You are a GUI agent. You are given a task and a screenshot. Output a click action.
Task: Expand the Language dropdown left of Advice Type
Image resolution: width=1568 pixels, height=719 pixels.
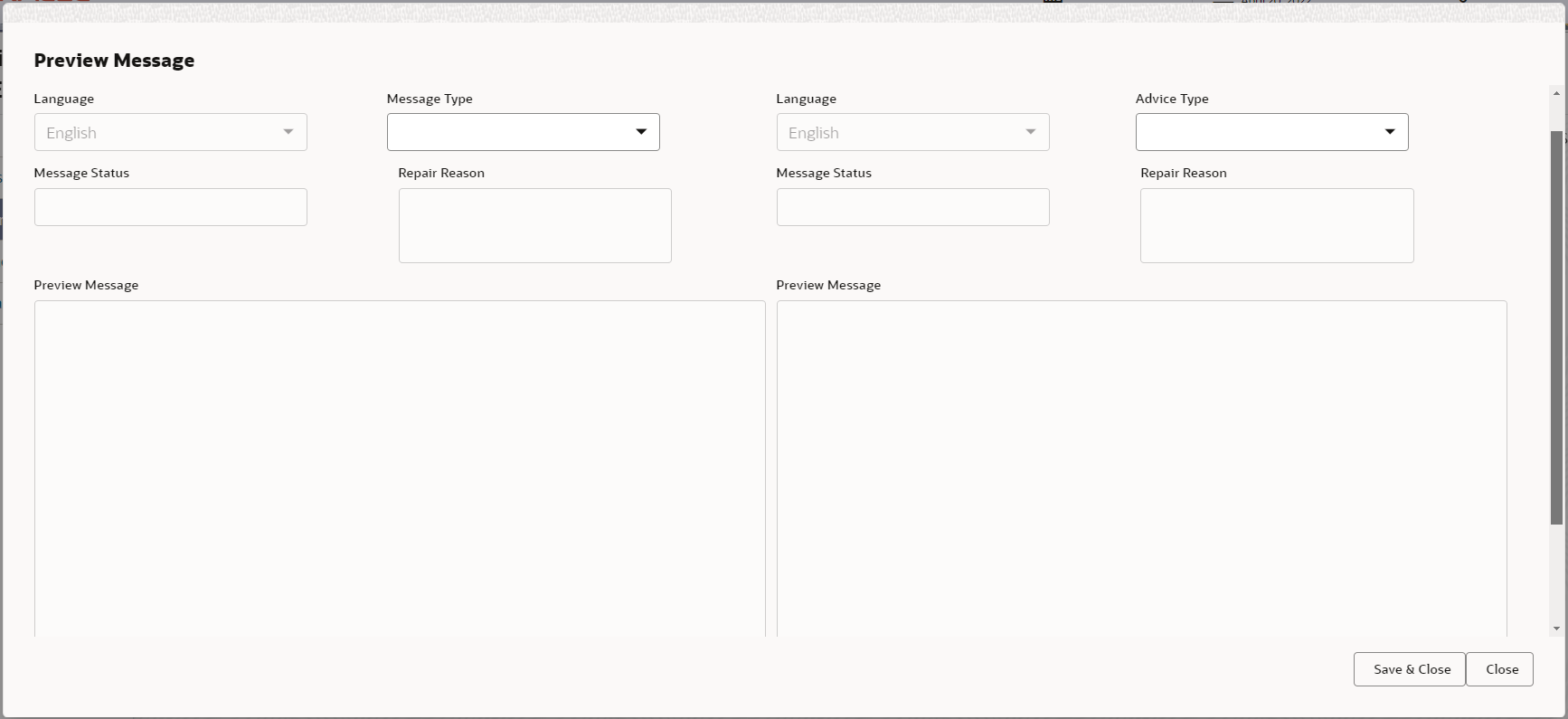coord(913,132)
